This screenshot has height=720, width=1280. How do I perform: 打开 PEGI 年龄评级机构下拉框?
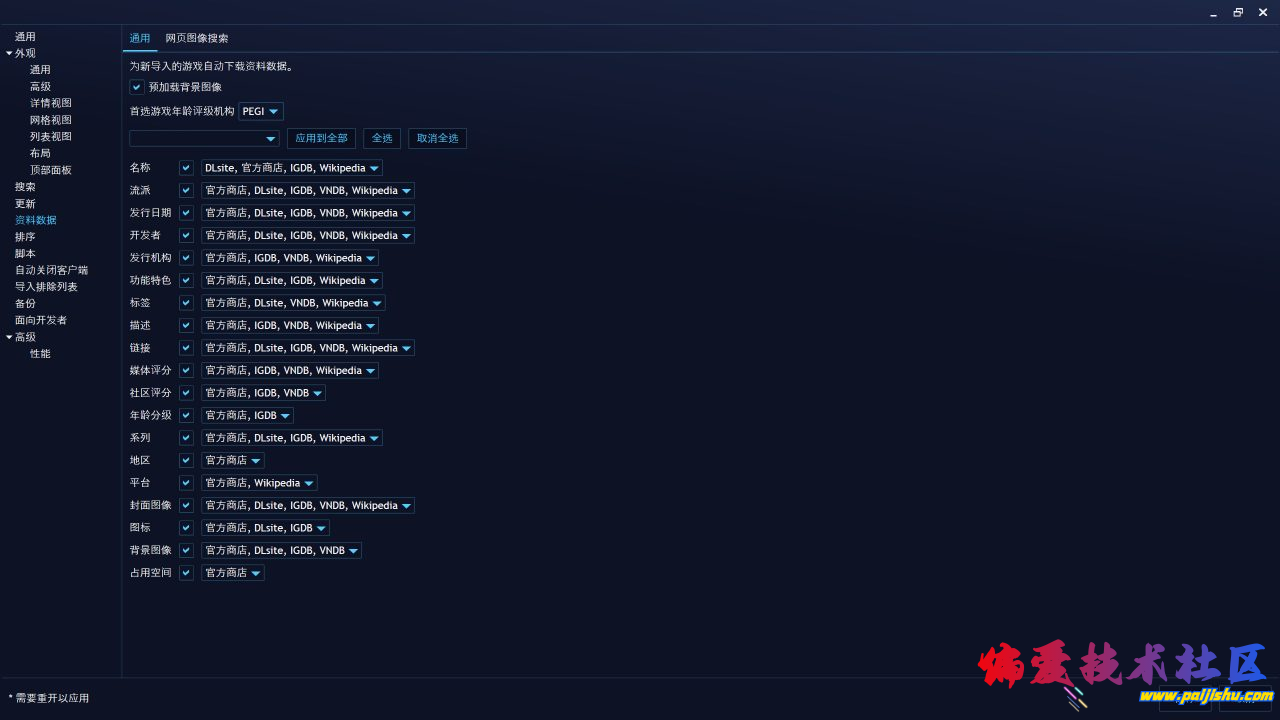point(260,111)
